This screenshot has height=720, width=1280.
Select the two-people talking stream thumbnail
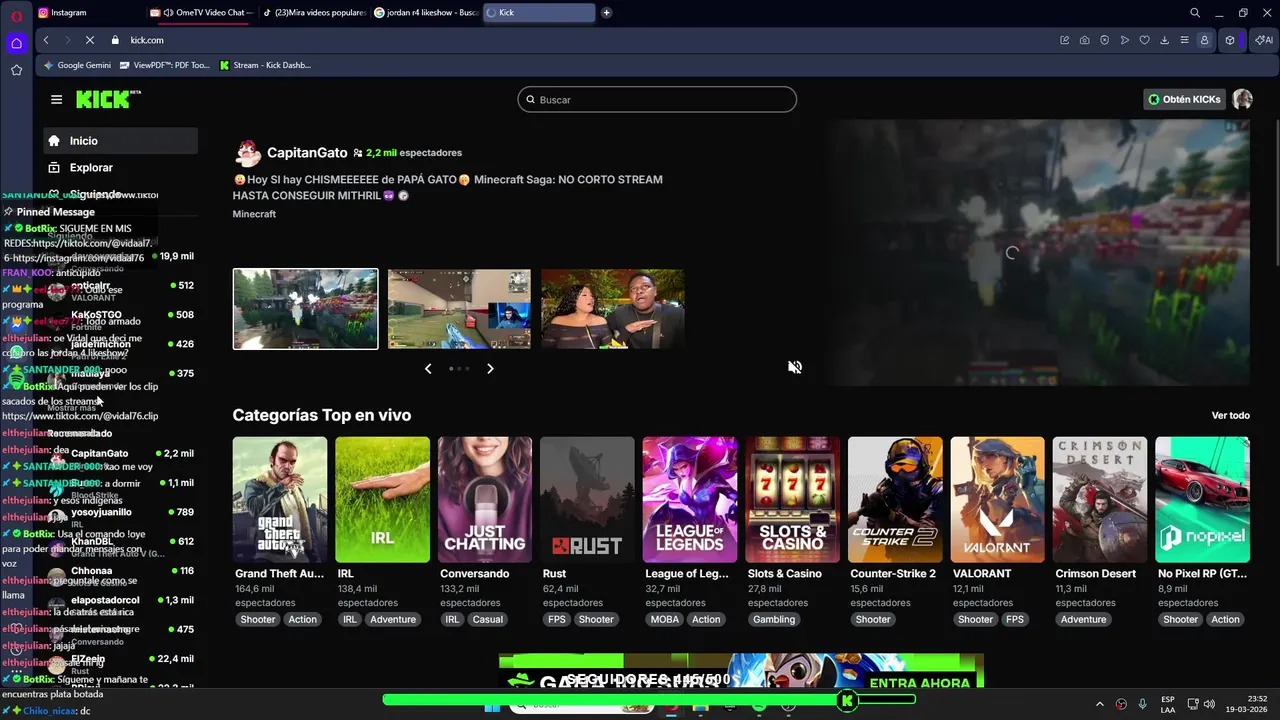point(613,309)
